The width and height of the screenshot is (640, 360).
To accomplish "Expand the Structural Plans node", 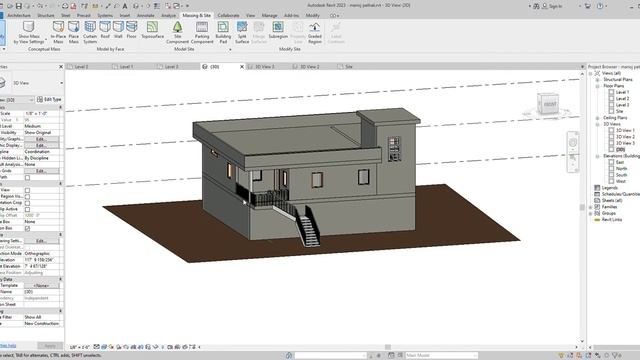I will 597,80.
